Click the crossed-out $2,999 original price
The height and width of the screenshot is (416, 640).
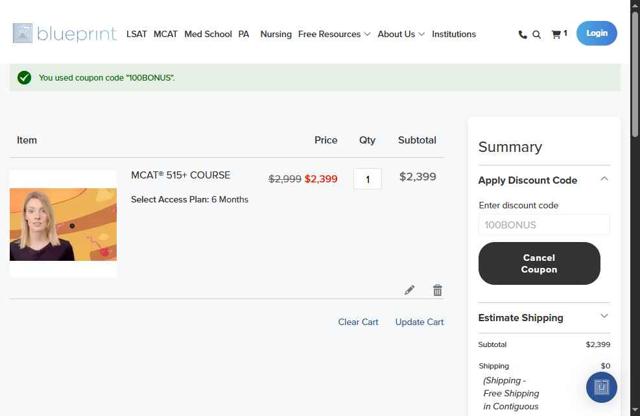[x=285, y=179]
